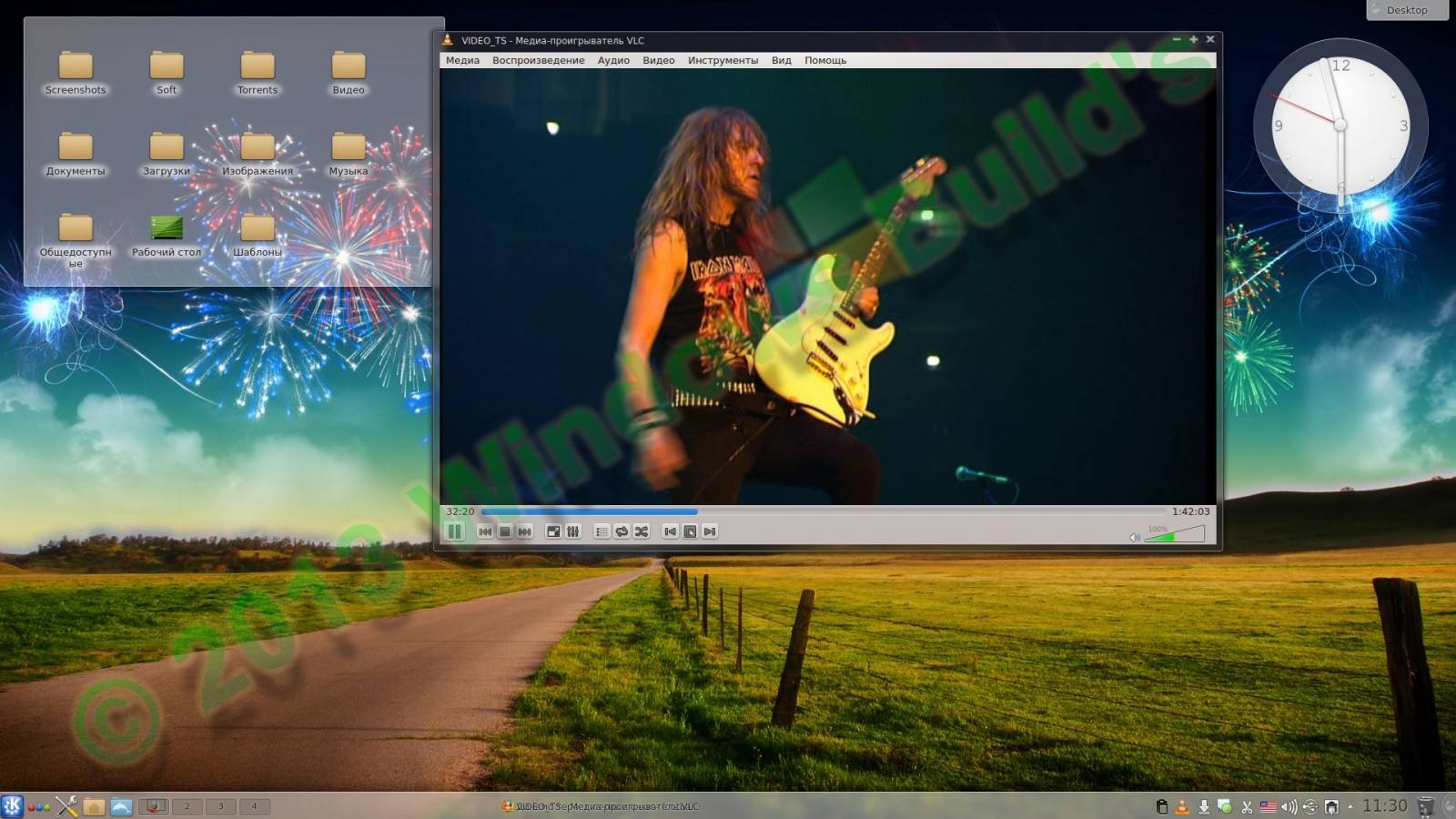The width and height of the screenshot is (1456, 819).
Task: Open the Изображения folder
Action: (x=258, y=154)
